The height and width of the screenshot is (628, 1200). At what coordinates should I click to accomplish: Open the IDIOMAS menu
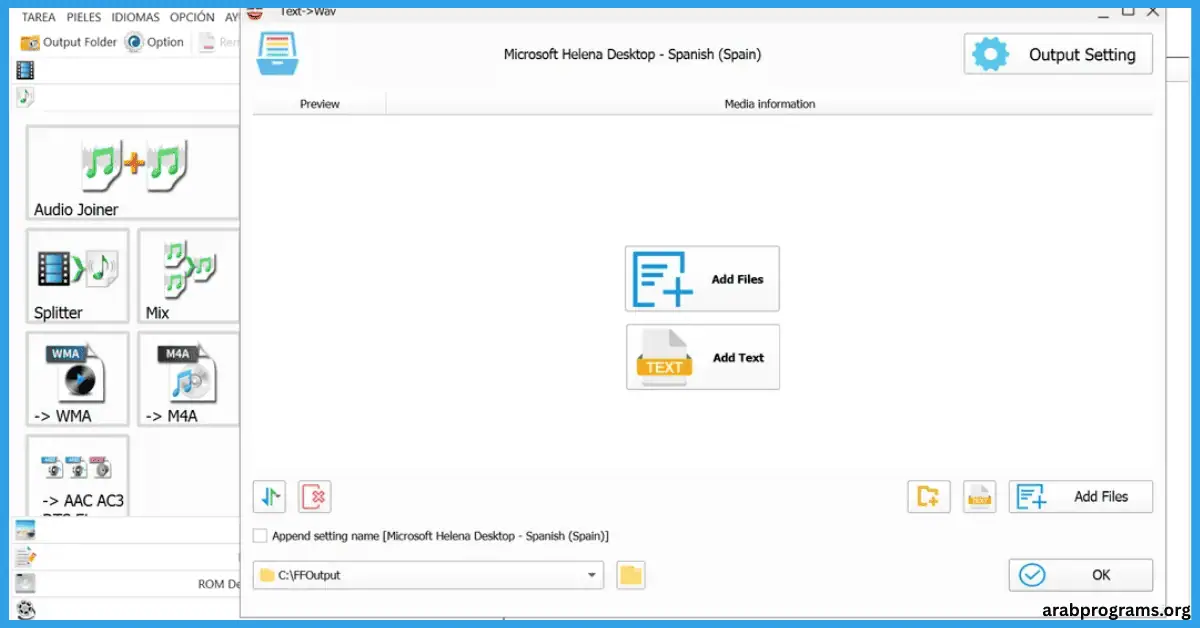pos(135,17)
